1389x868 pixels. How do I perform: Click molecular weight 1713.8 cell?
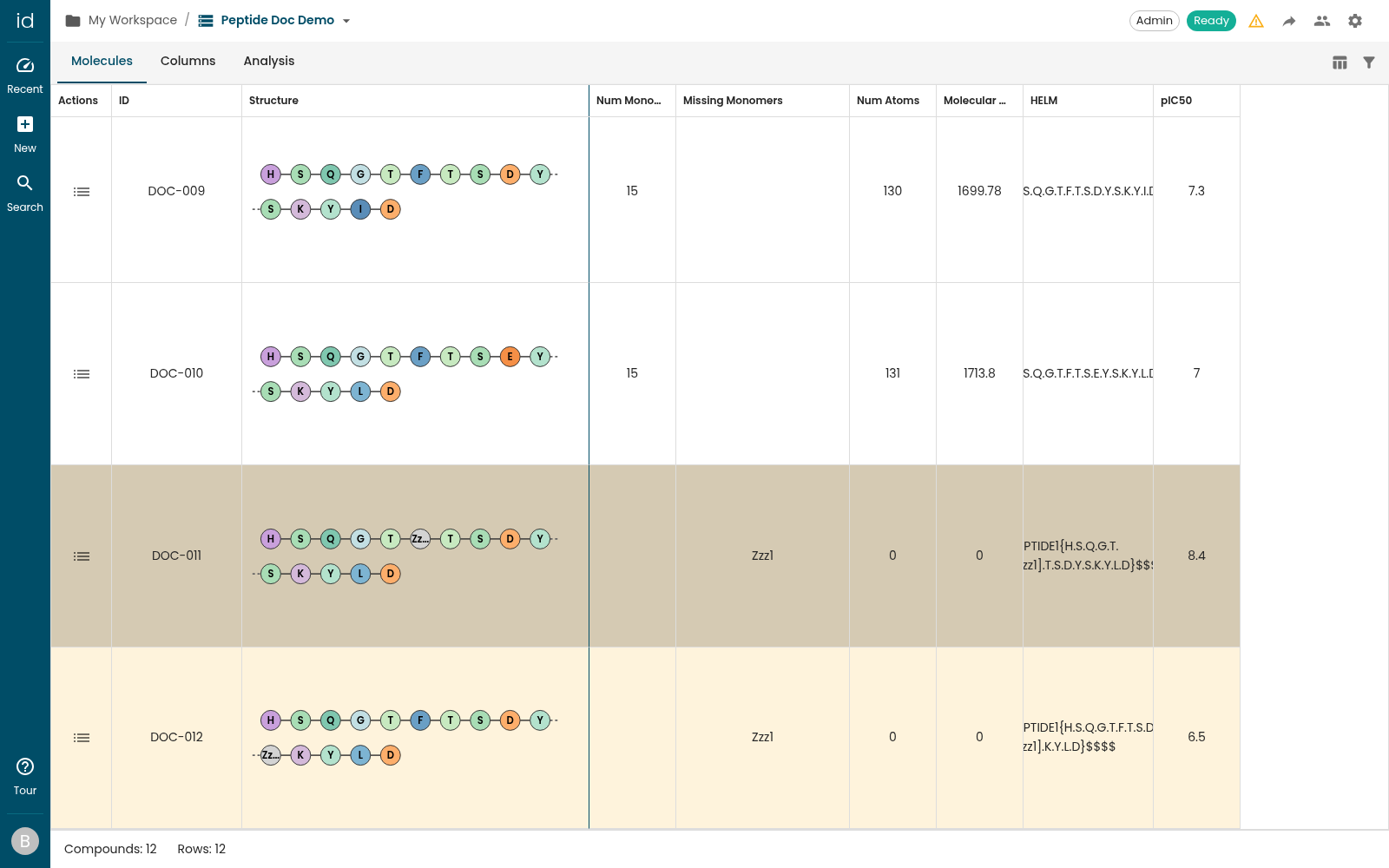click(x=979, y=373)
